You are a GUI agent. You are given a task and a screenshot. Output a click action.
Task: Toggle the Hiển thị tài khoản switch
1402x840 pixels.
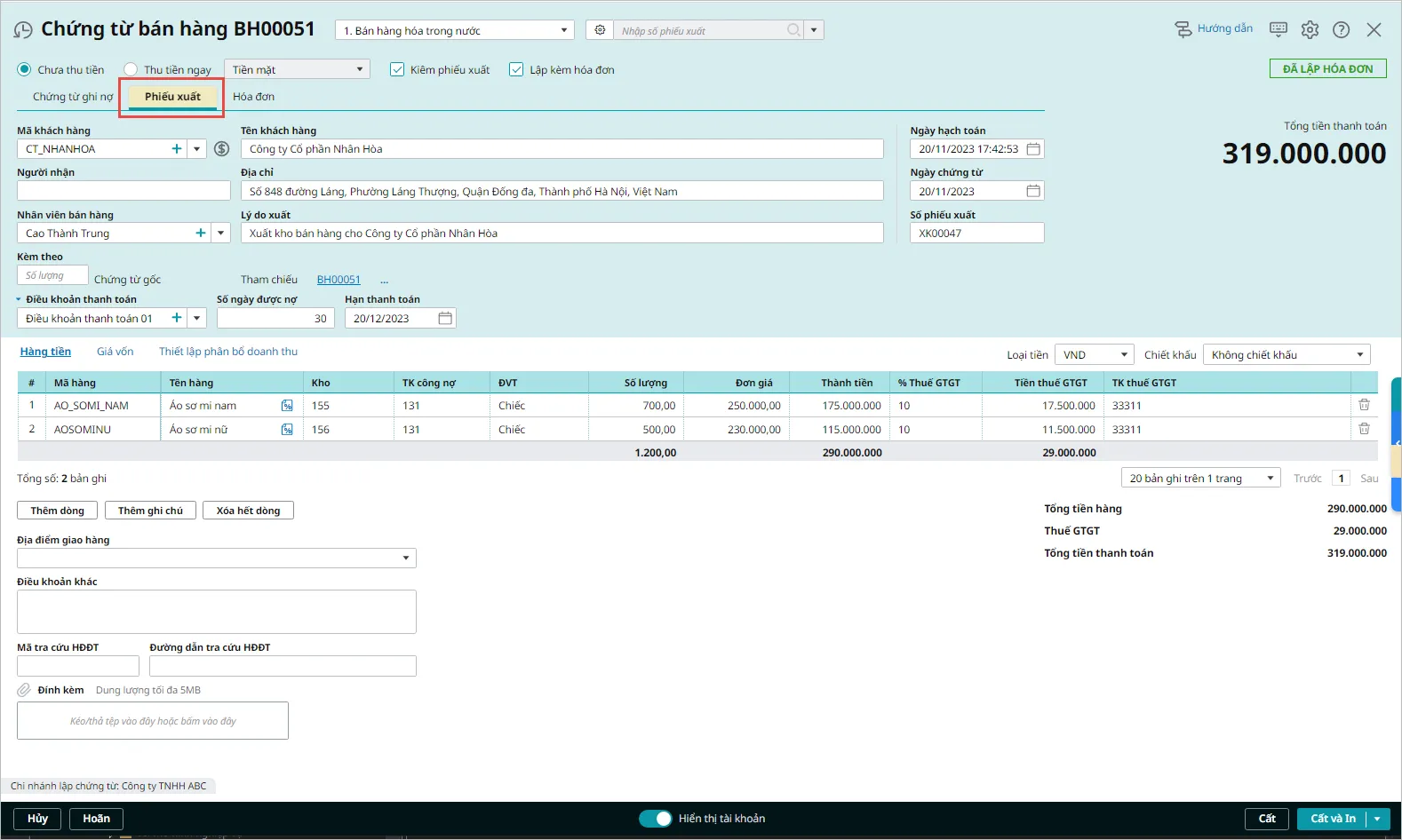[x=656, y=819]
